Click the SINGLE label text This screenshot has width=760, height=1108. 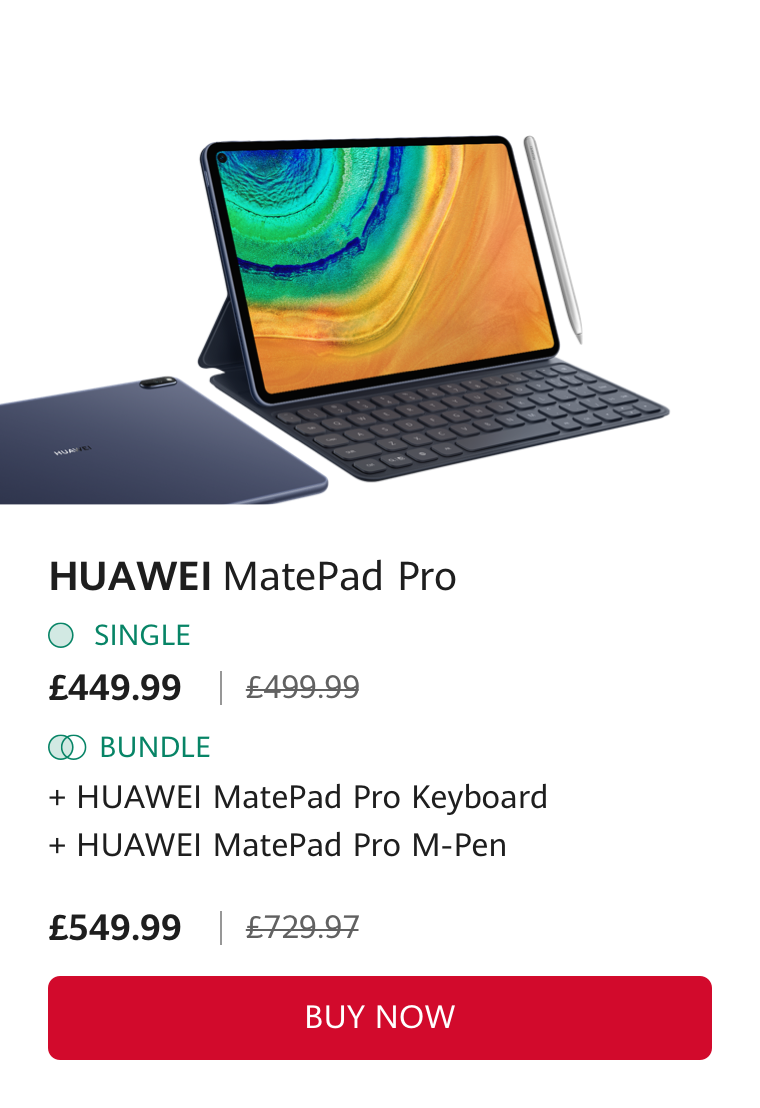pos(143,635)
